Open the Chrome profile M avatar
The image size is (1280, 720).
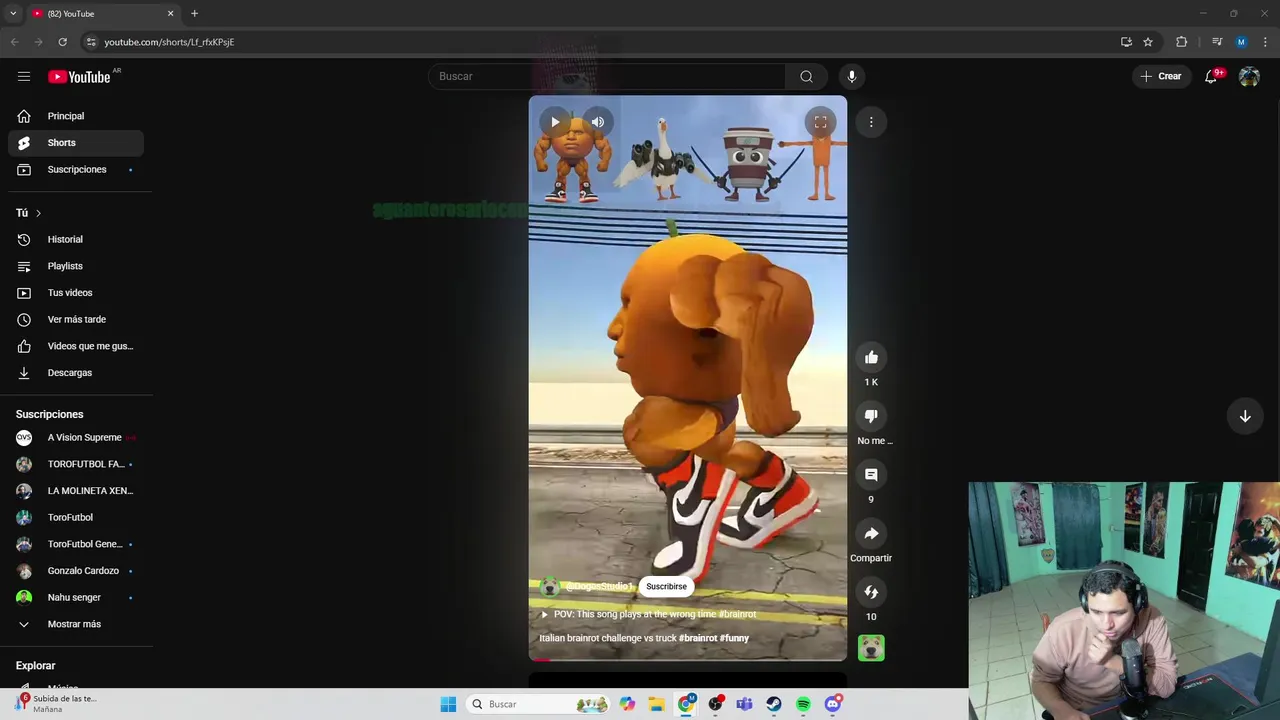(x=1241, y=42)
